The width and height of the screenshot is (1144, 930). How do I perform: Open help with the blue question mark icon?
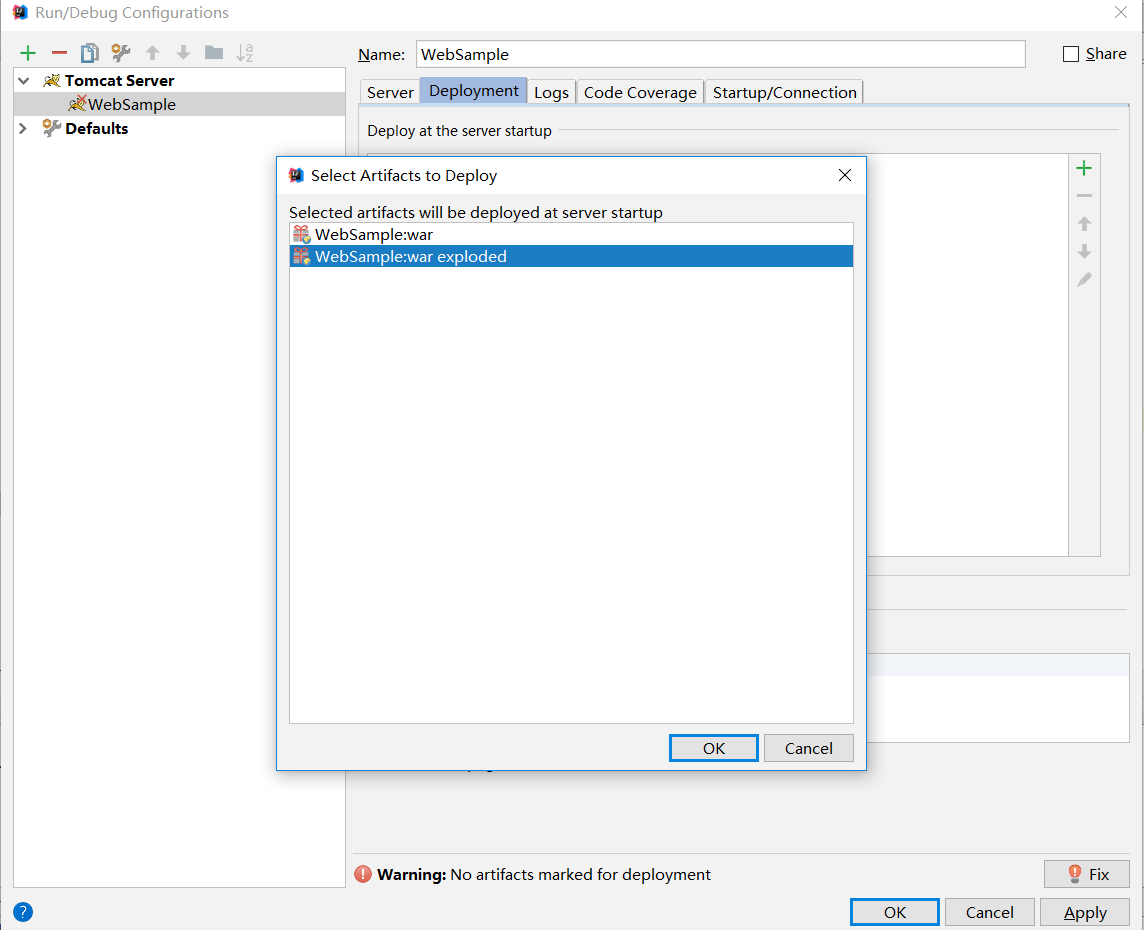[x=23, y=912]
